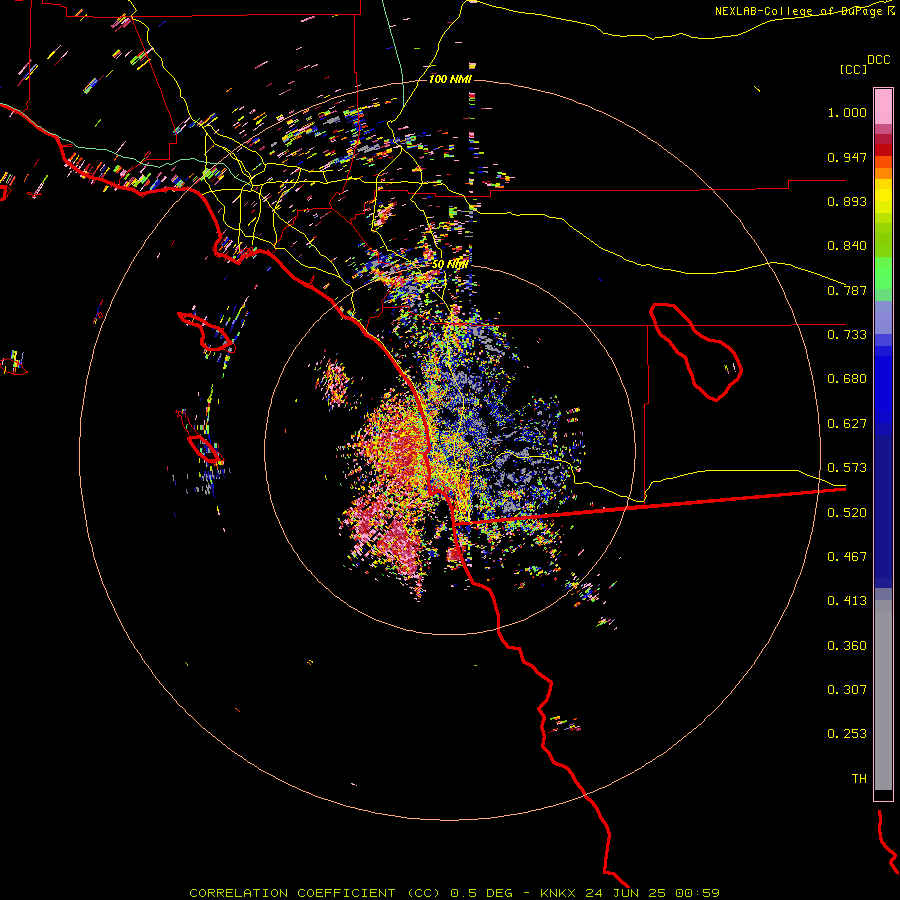Select the 0.360 color scale value
The image size is (900, 900).
tap(847, 646)
